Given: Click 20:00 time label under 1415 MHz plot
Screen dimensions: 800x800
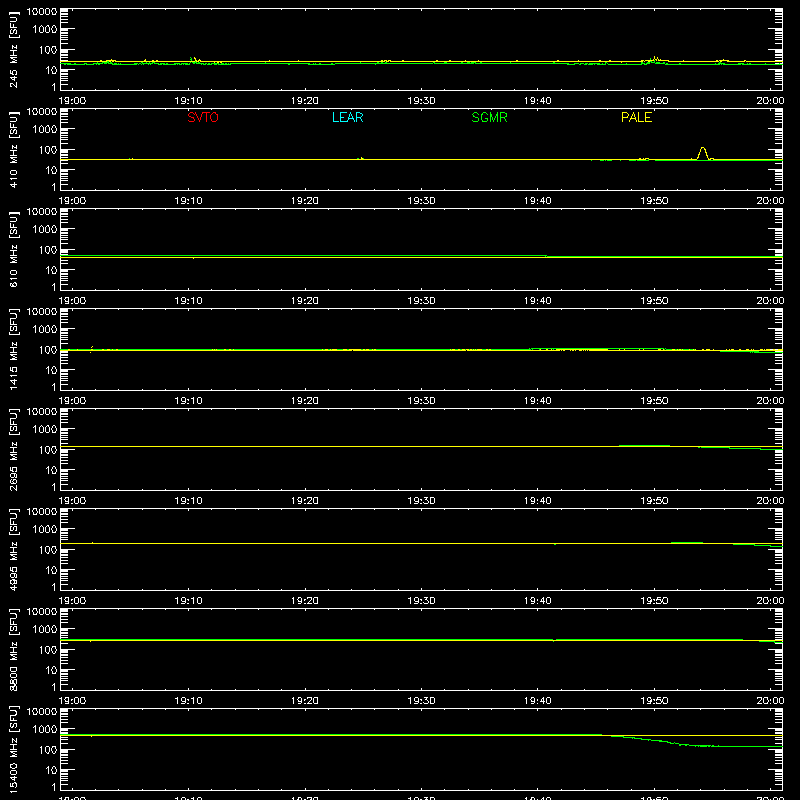Looking at the screenshot, I should [770, 401].
